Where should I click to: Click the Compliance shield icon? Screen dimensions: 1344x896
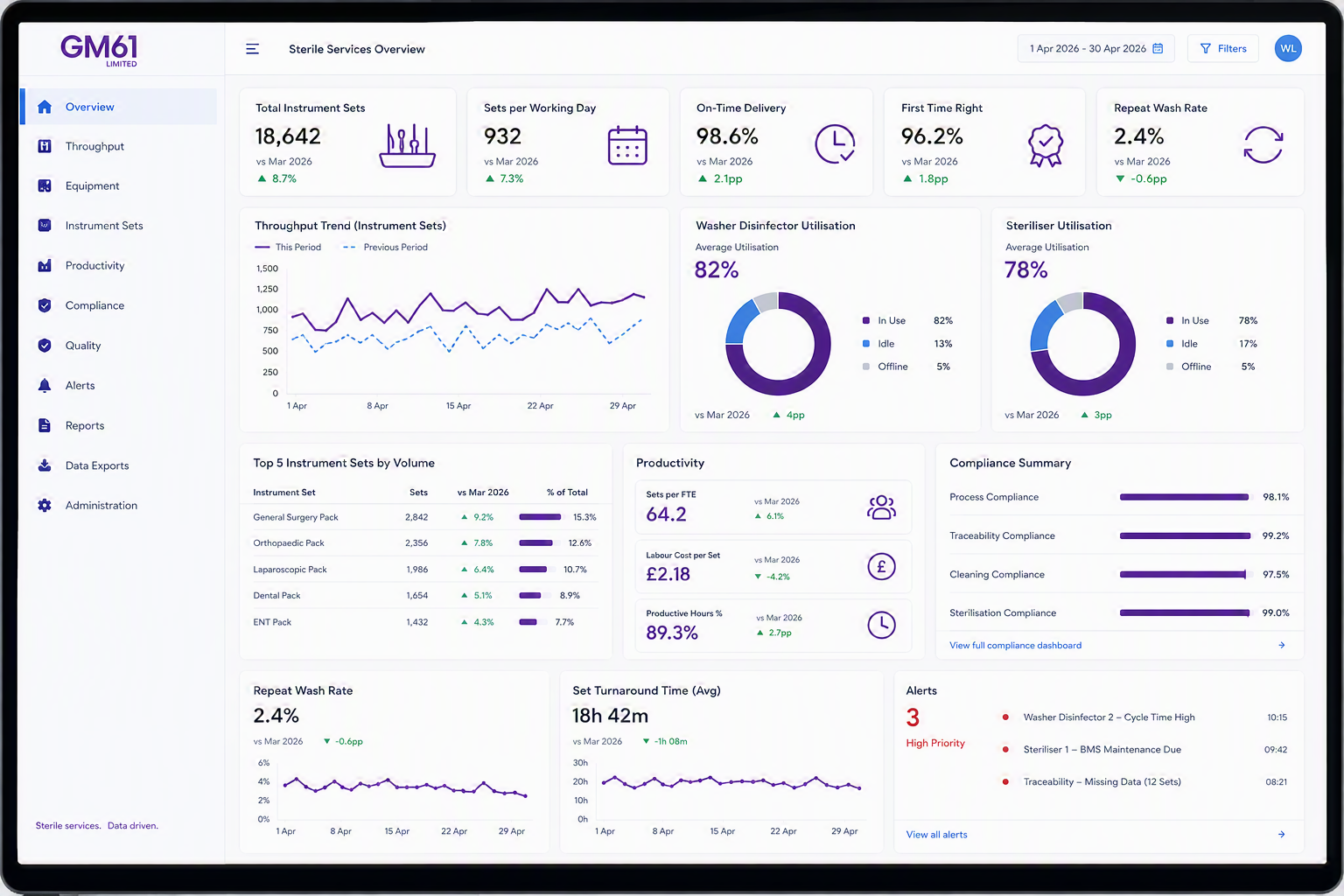pos(45,305)
